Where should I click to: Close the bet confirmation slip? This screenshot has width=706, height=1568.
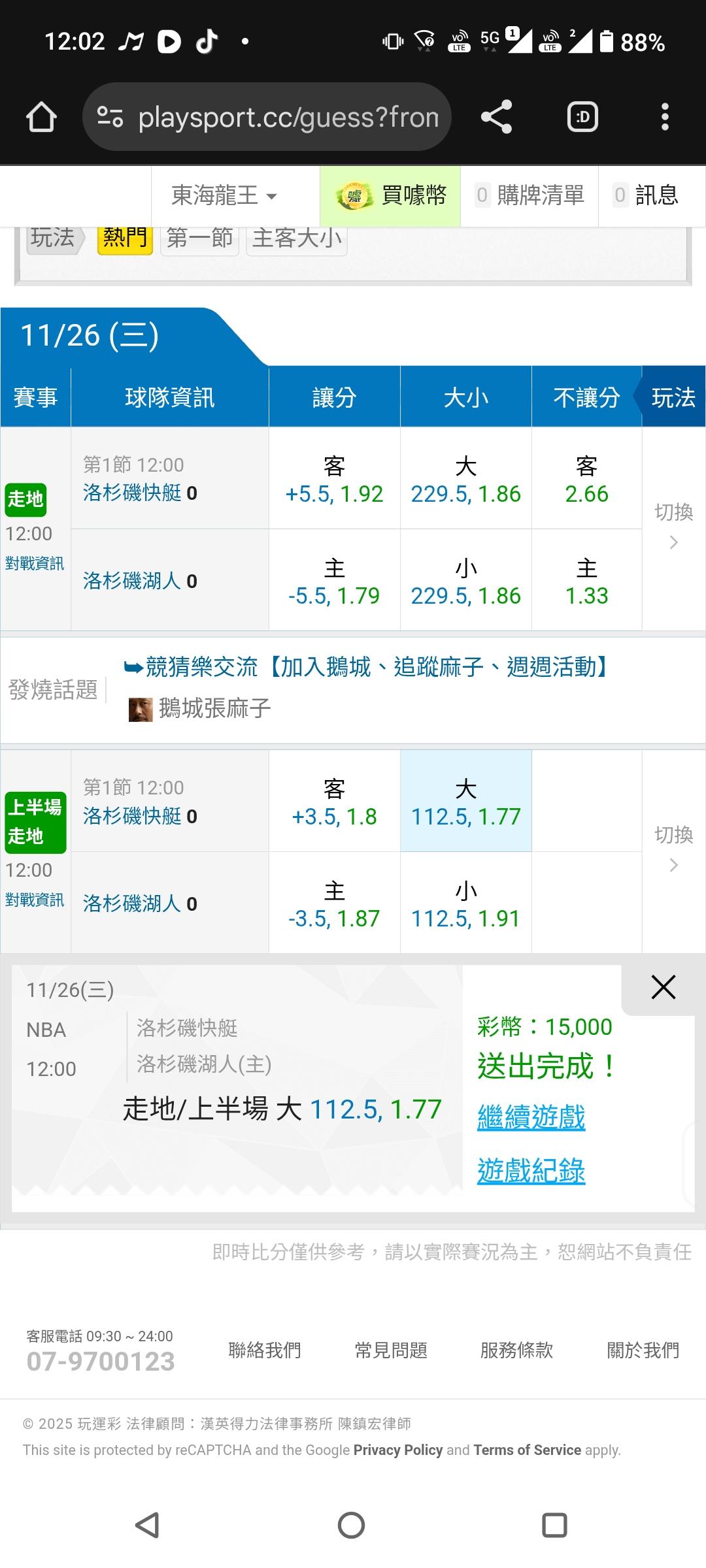(x=663, y=987)
